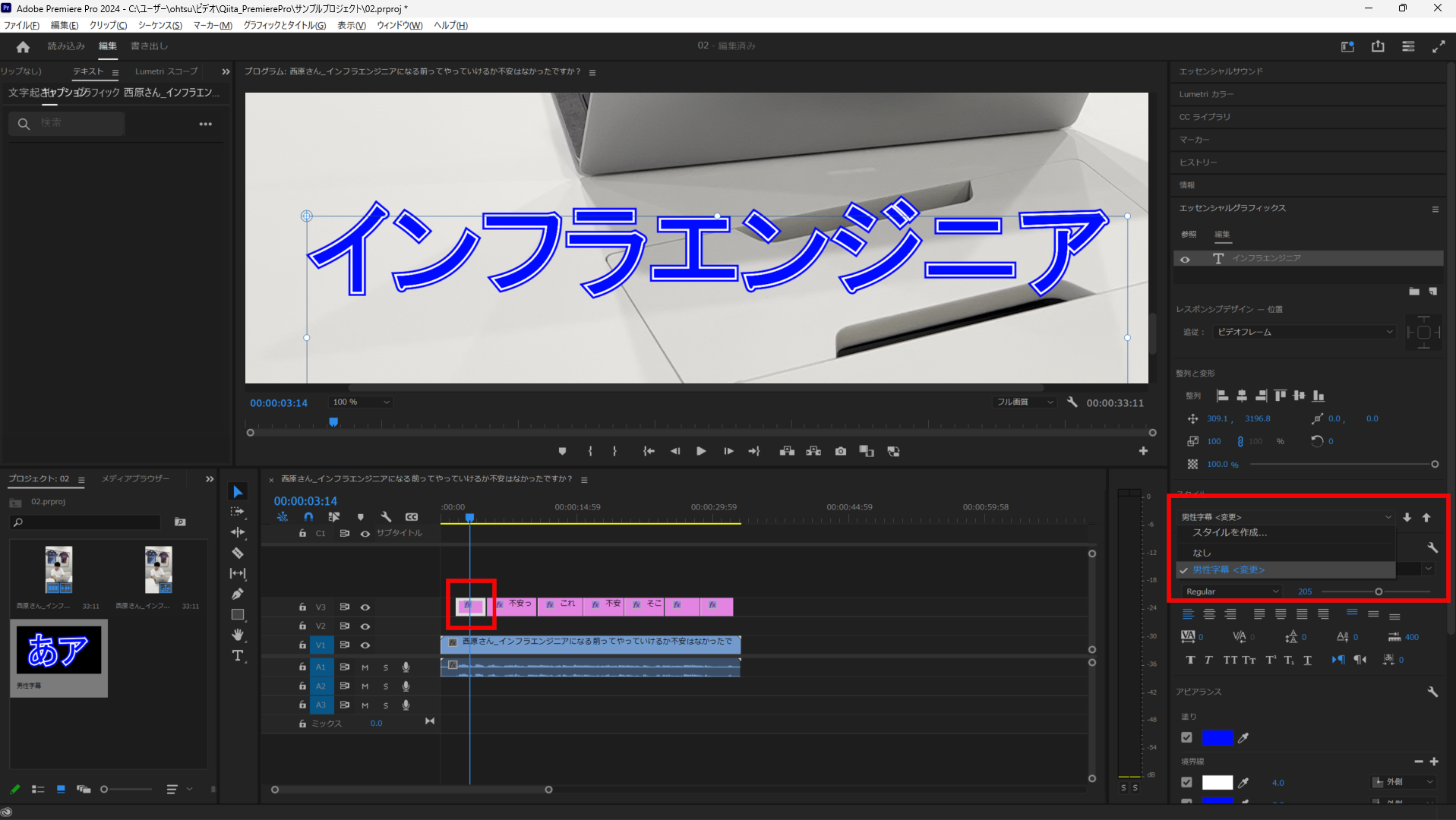The width and height of the screenshot is (1456, 820).
Task: Open the Quick Export share icon
Action: point(1378,46)
